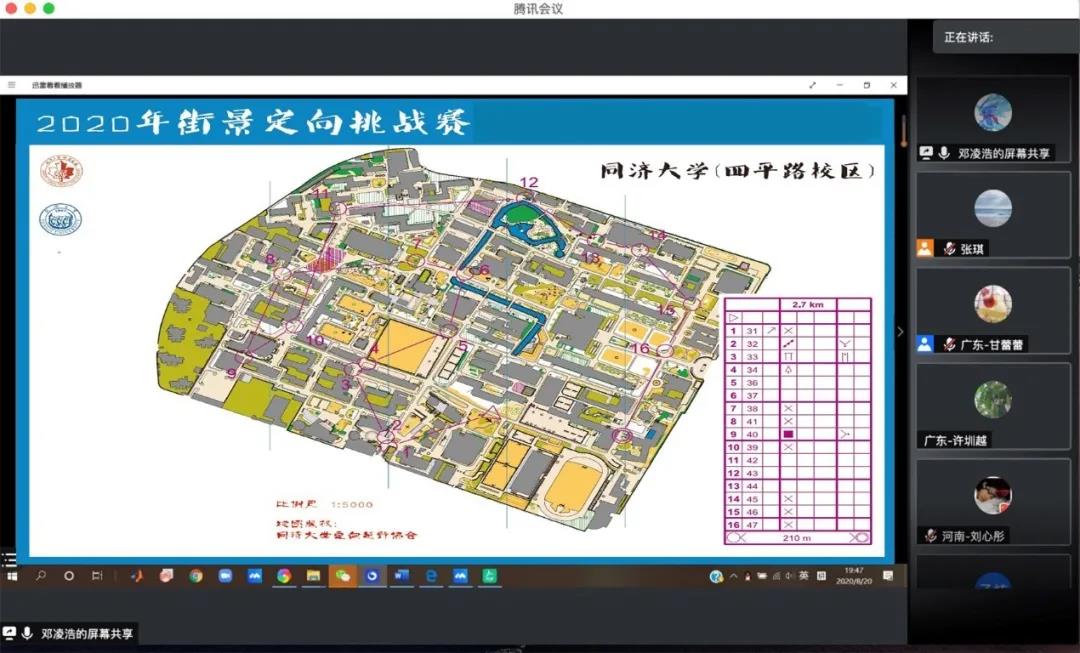Click the 英 input language indicator
1080x653 pixels.
coord(804,576)
